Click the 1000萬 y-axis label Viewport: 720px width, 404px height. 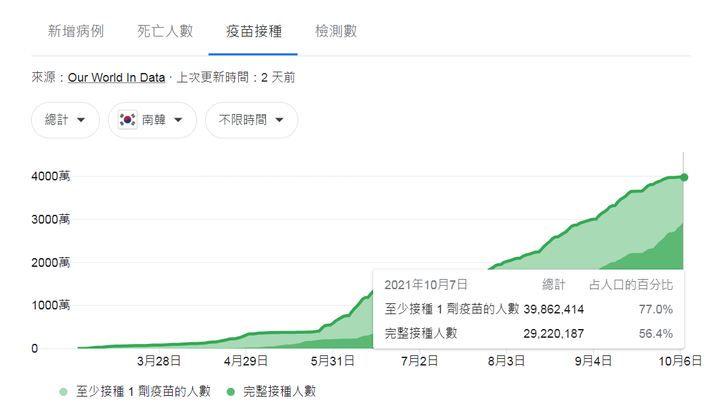pos(51,305)
